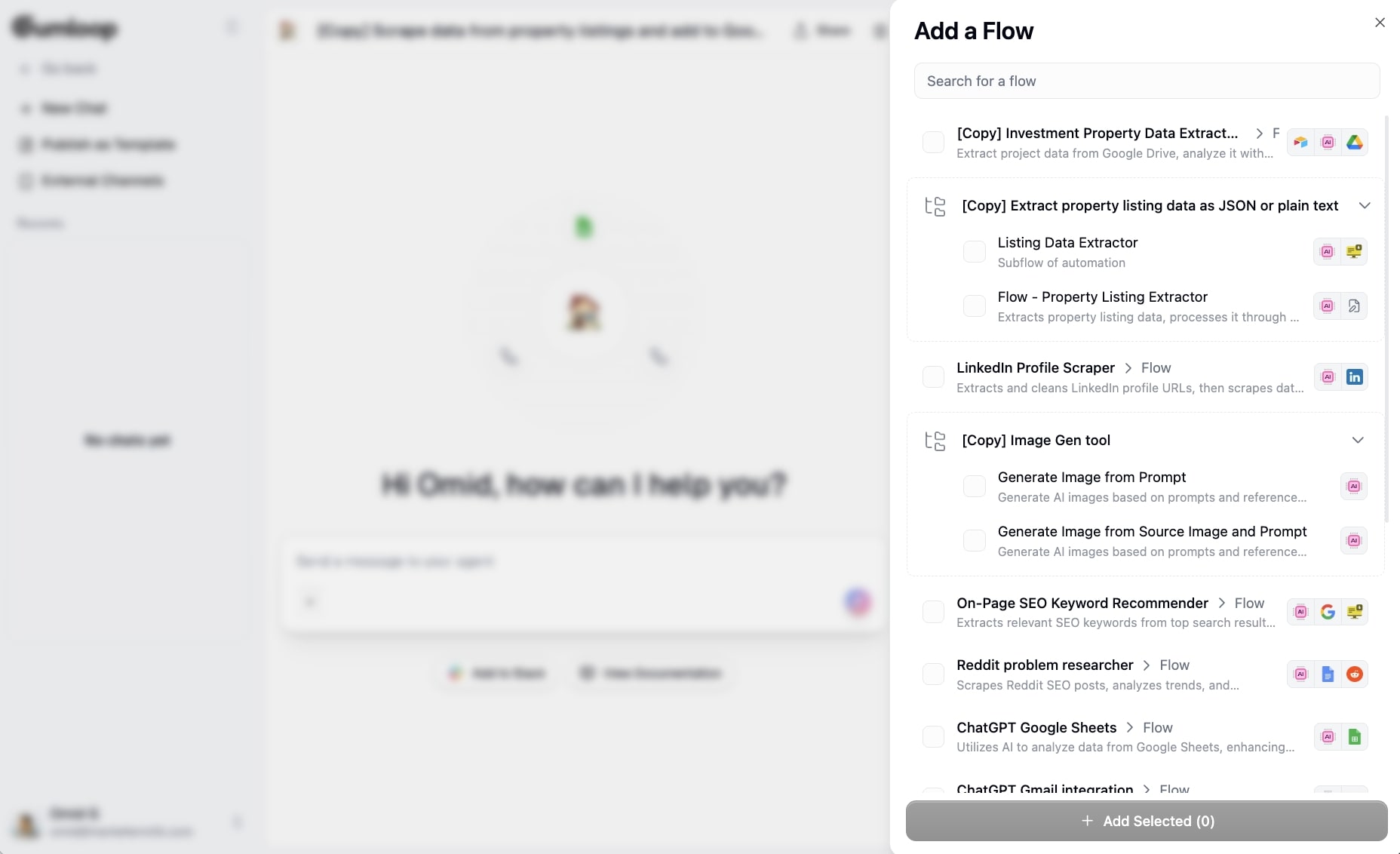
Task: Click the Google Docs icon on Reddit problem researcher
Action: point(1328,674)
